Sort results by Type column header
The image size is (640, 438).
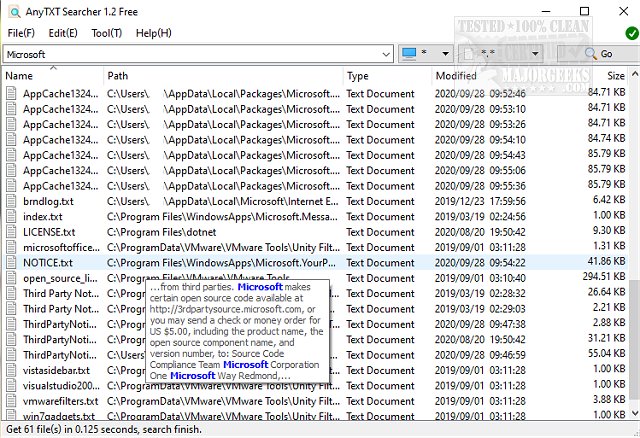[x=387, y=76]
